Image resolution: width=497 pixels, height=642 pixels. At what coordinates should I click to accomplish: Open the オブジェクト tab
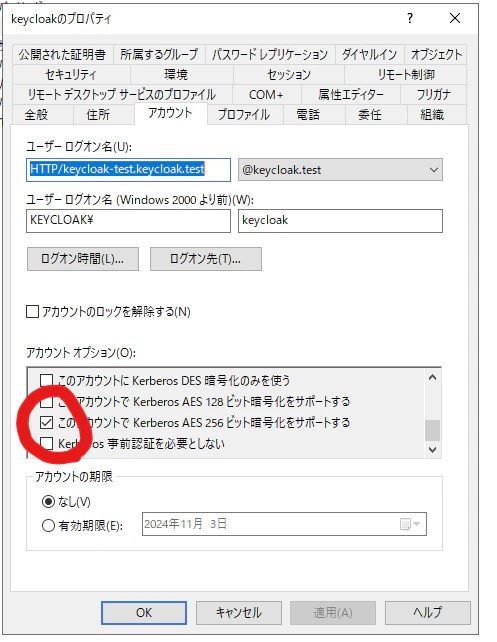[436, 54]
